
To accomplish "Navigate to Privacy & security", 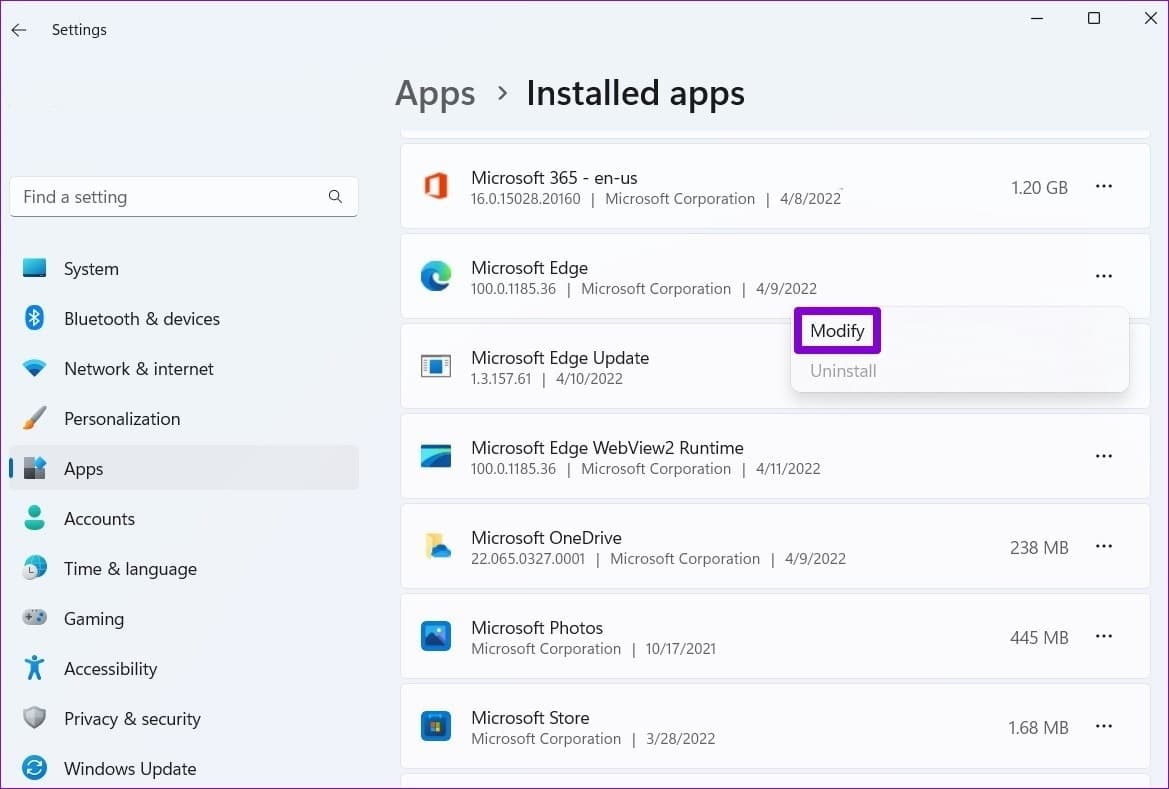I will click(132, 719).
